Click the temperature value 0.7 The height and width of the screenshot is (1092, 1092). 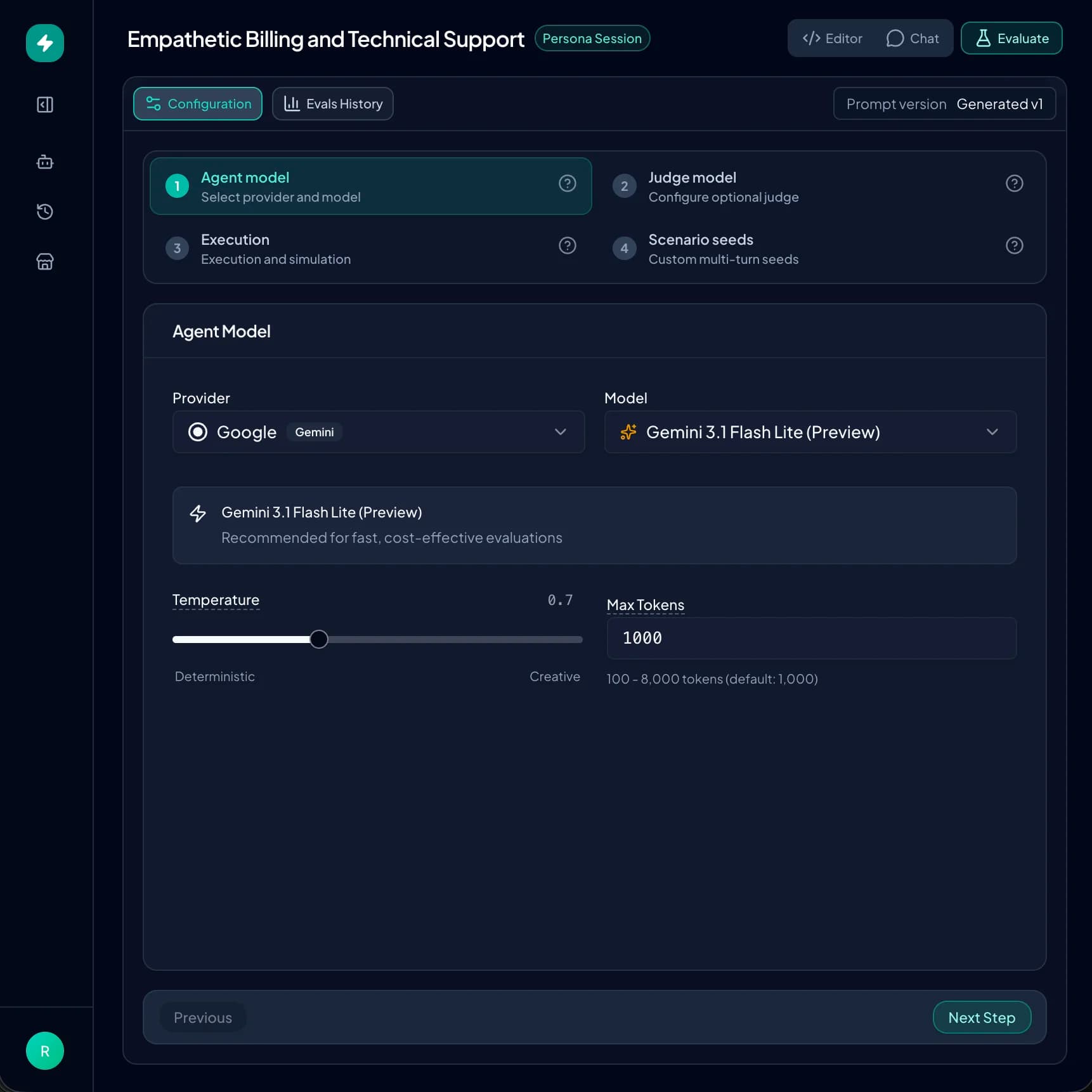pos(561,600)
